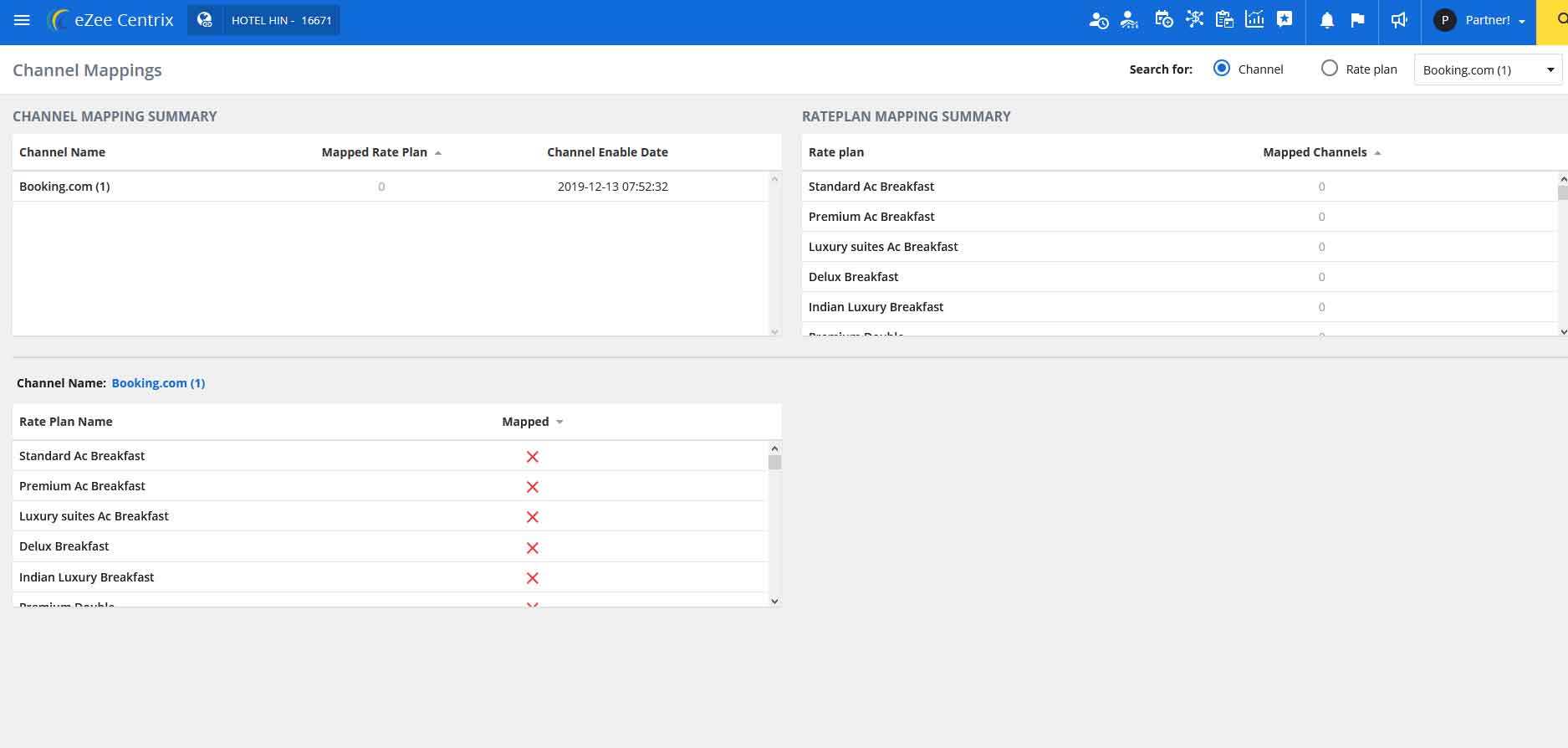Click up arrow of bottom table scrollbar
This screenshot has height=748, width=1568.
774,448
